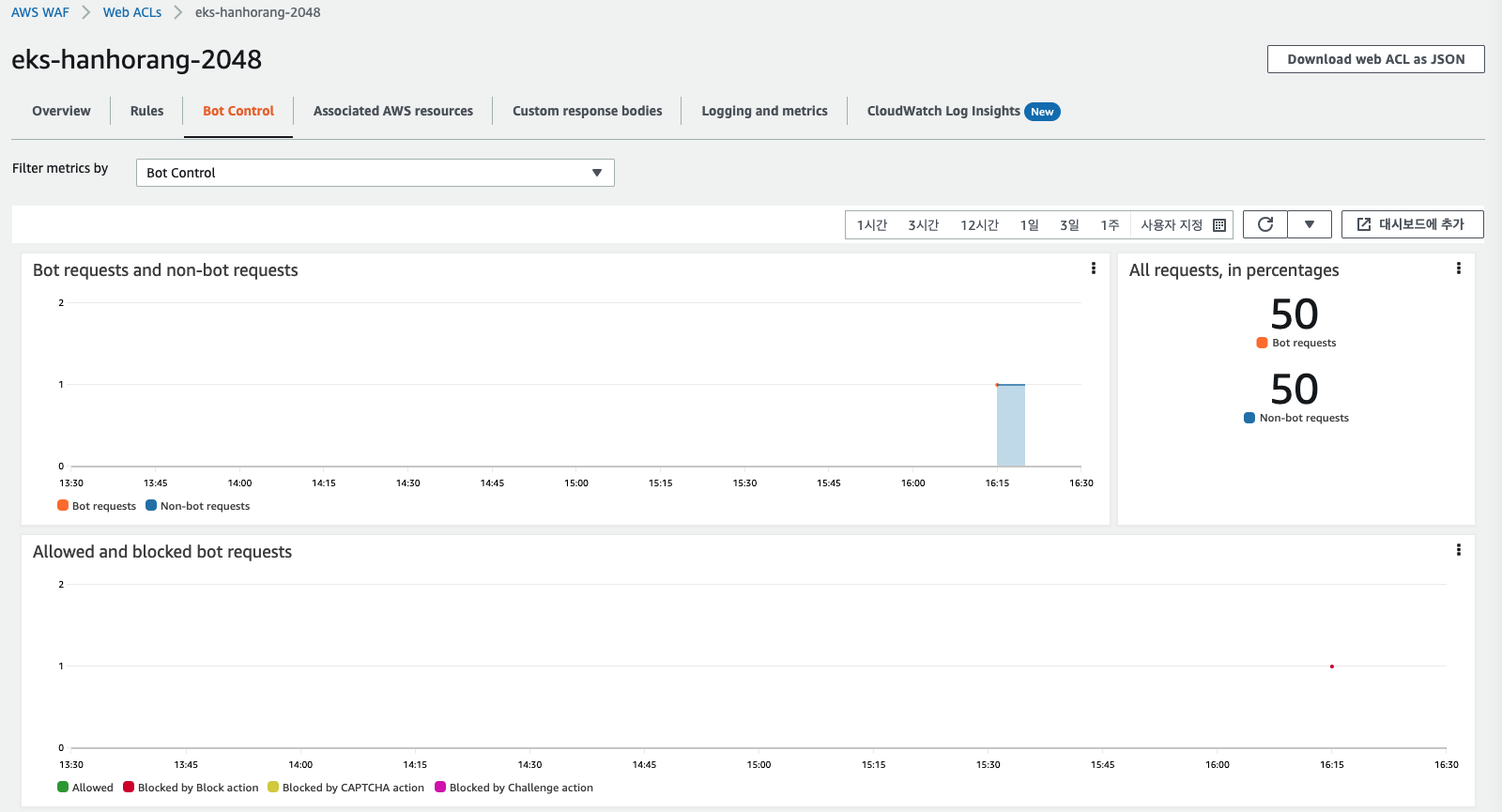Click the All requests, in percentages title
Image resolution: width=1502 pixels, height=812 pixels.
[1234, 270]
